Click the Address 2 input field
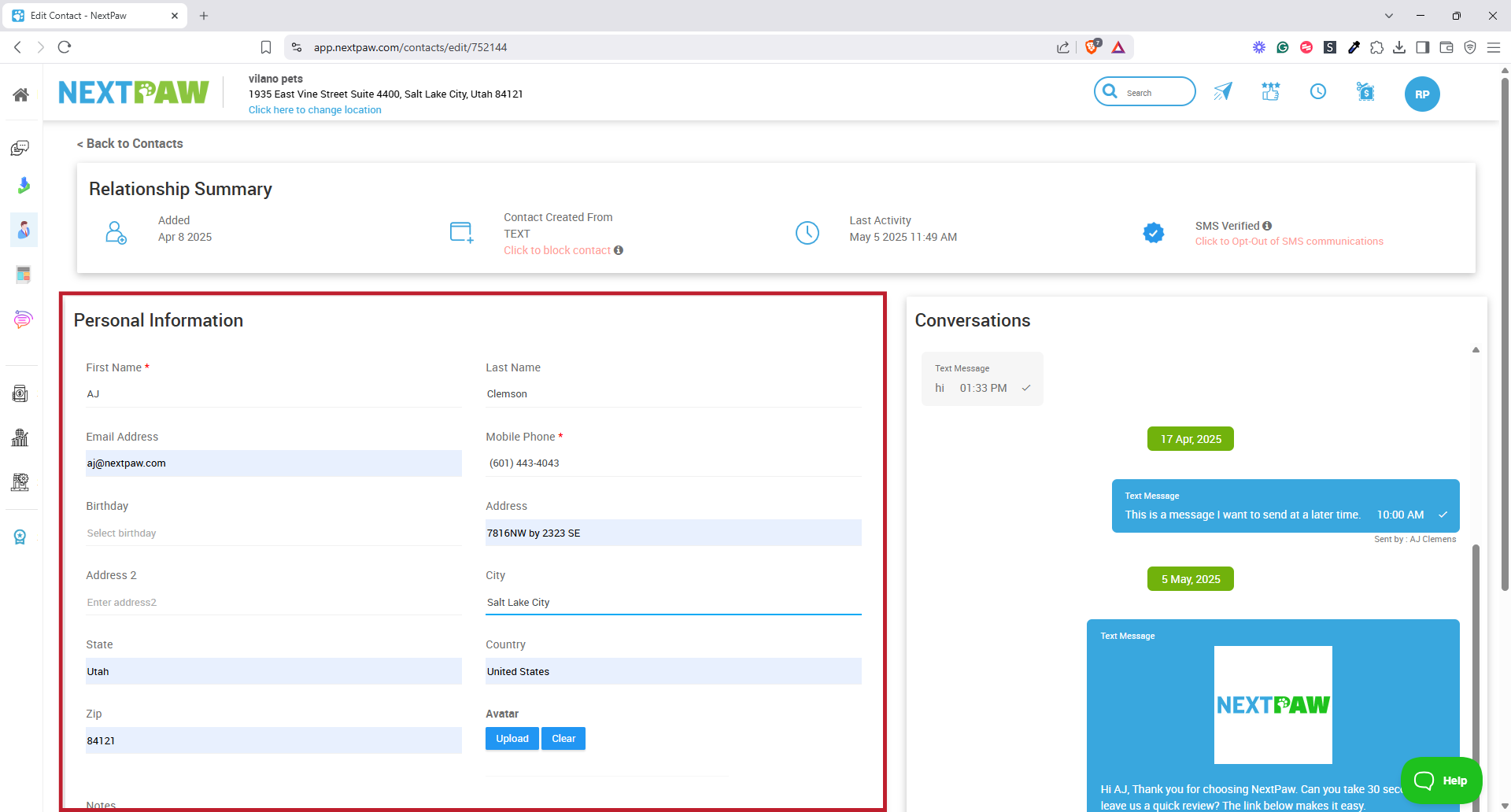Screen dimensions: 1511x812 [274, 602]
